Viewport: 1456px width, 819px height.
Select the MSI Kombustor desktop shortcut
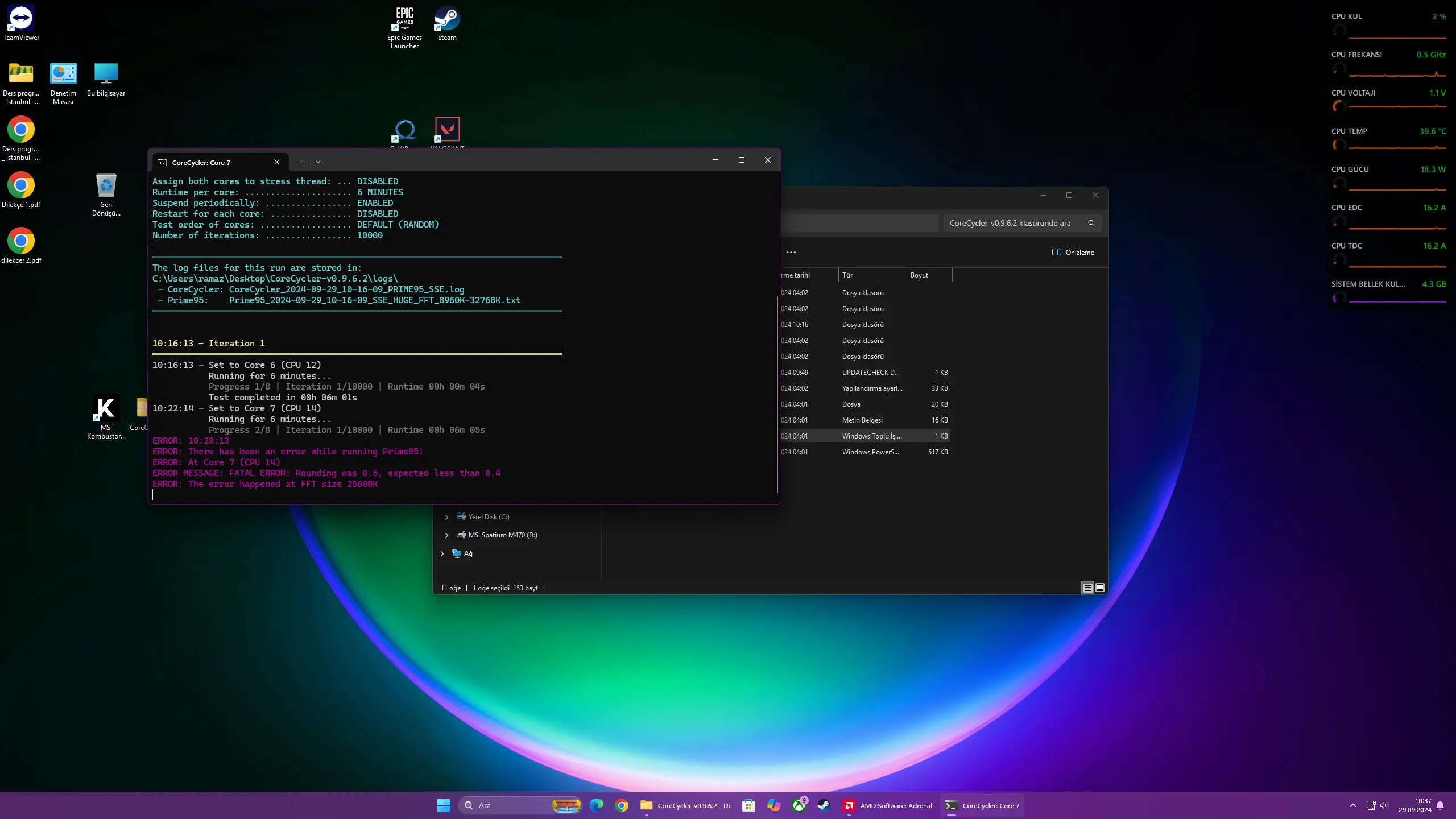106,417
